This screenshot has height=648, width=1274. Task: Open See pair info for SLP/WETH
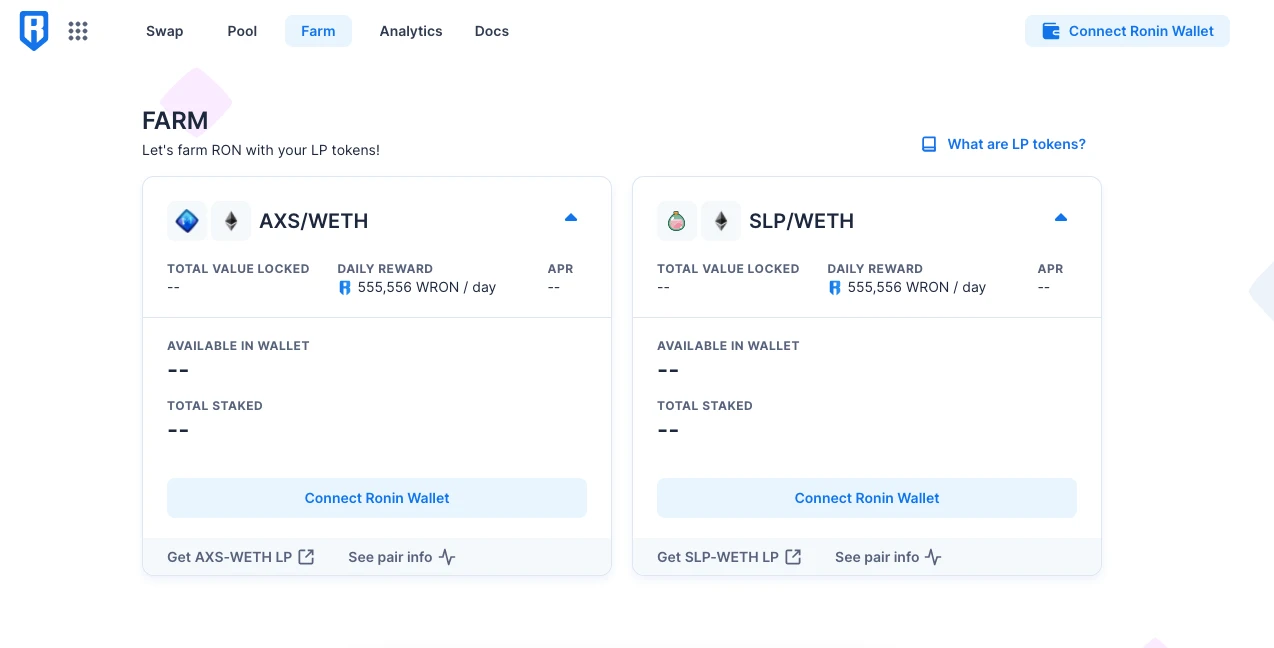click(888, 557)
